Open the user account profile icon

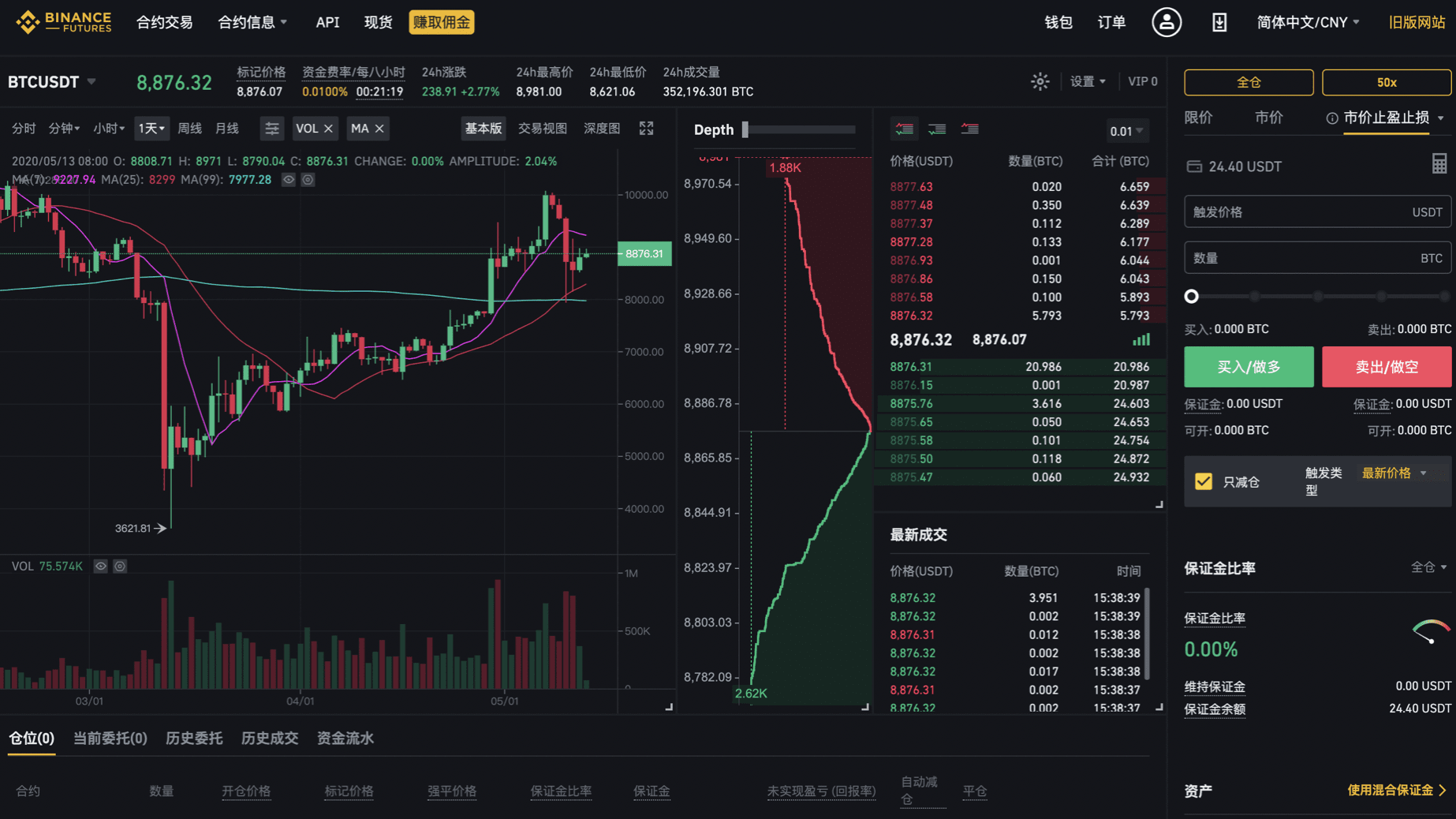tap(1167, 22)
